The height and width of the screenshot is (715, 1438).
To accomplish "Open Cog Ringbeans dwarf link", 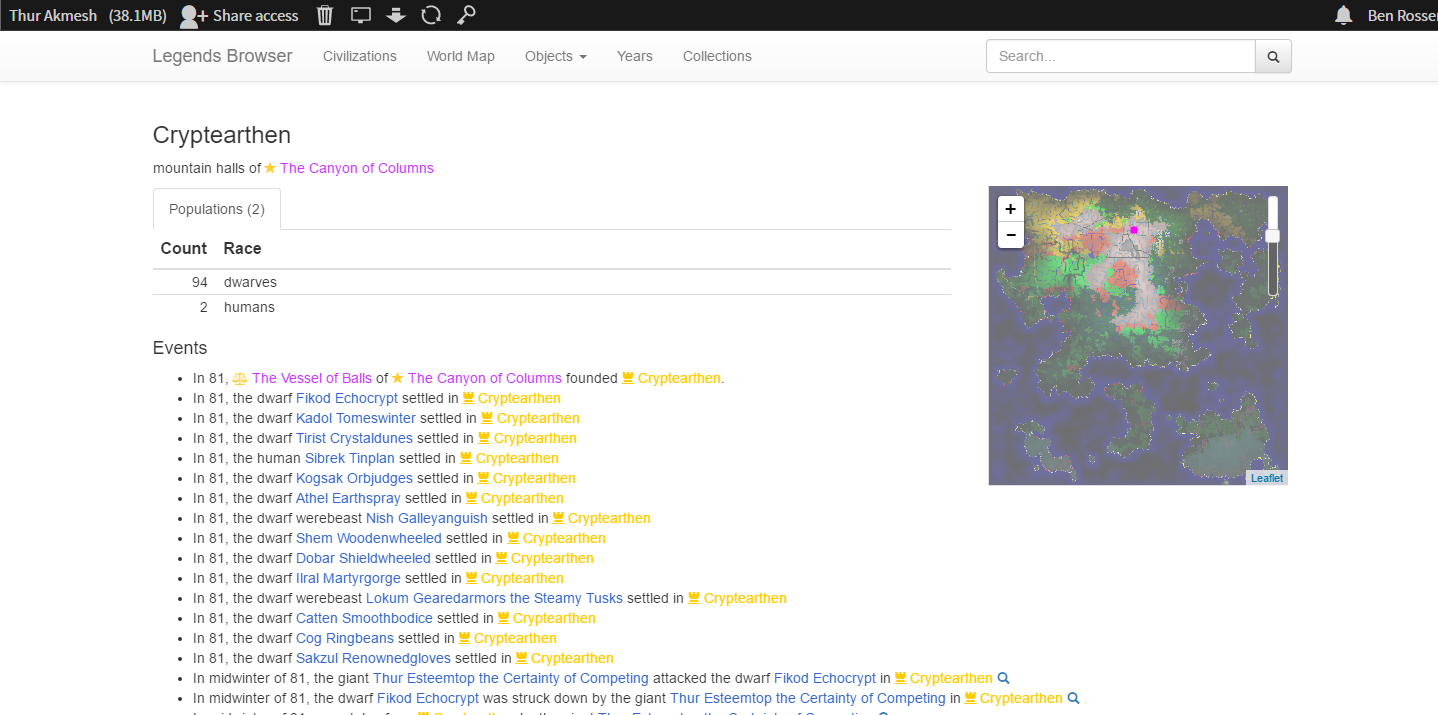I will point(345,638).
